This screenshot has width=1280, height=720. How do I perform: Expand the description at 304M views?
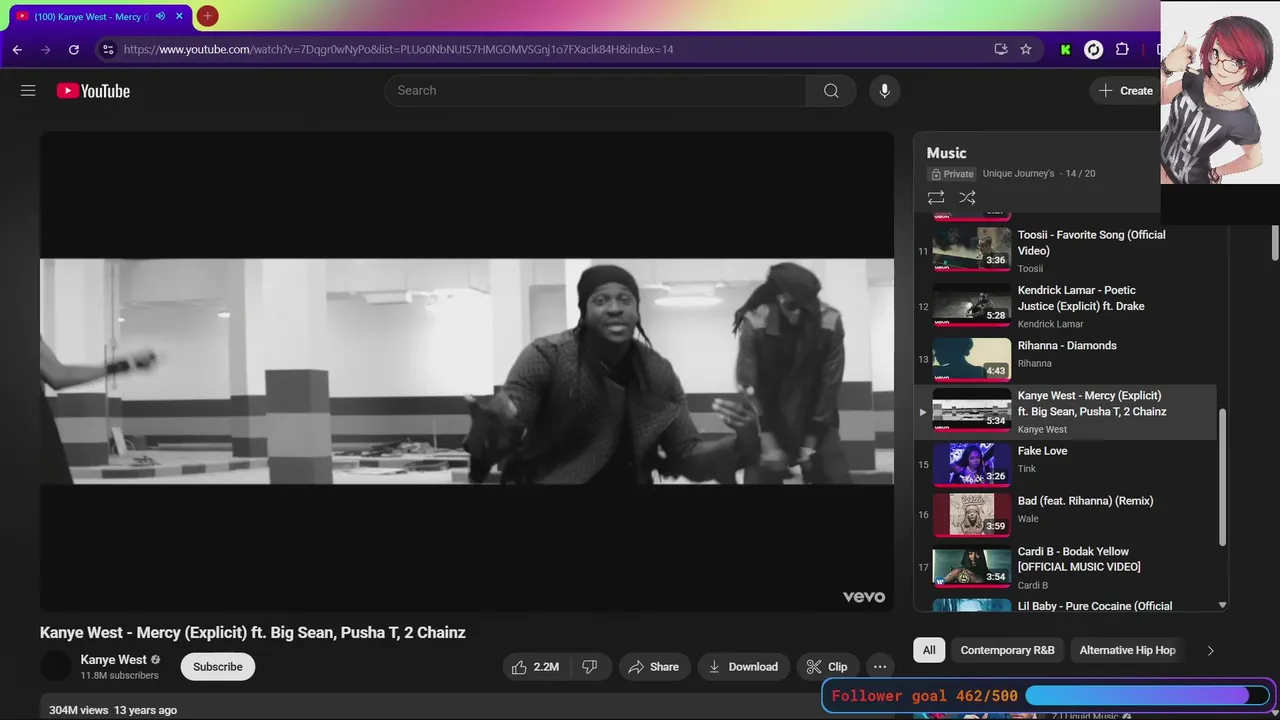[113, 710]
